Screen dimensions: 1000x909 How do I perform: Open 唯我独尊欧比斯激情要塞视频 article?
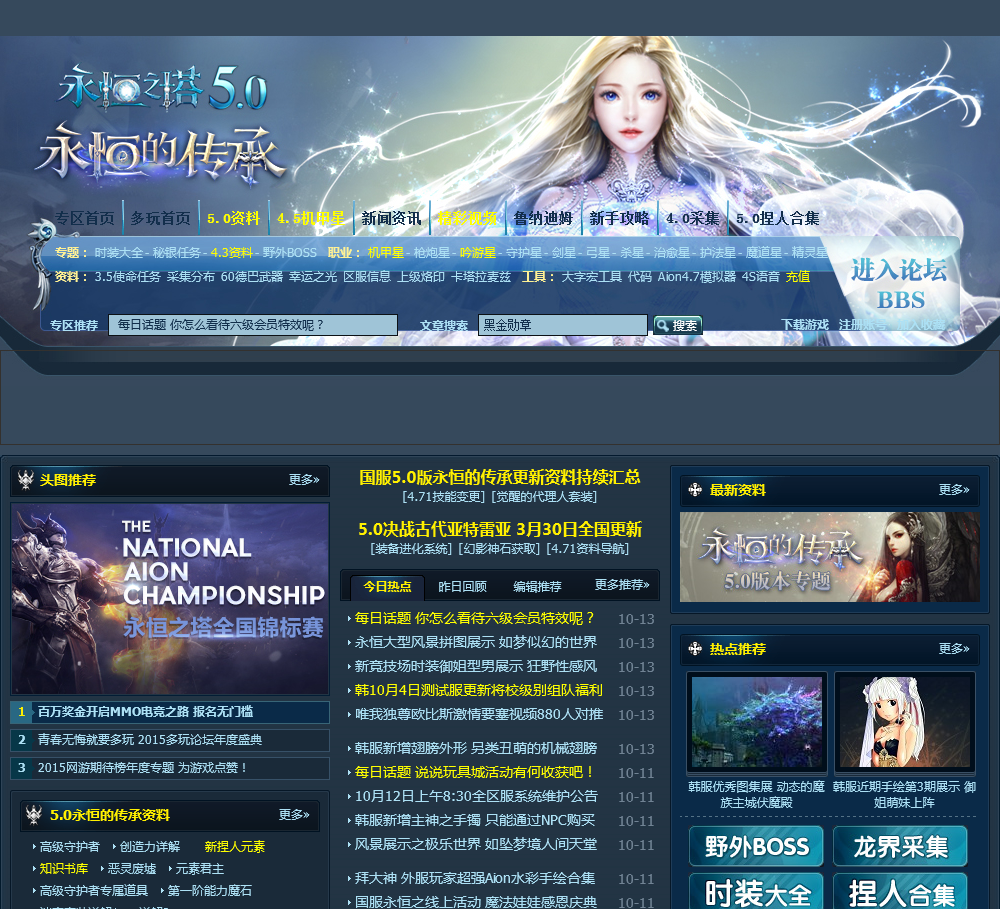478,714
